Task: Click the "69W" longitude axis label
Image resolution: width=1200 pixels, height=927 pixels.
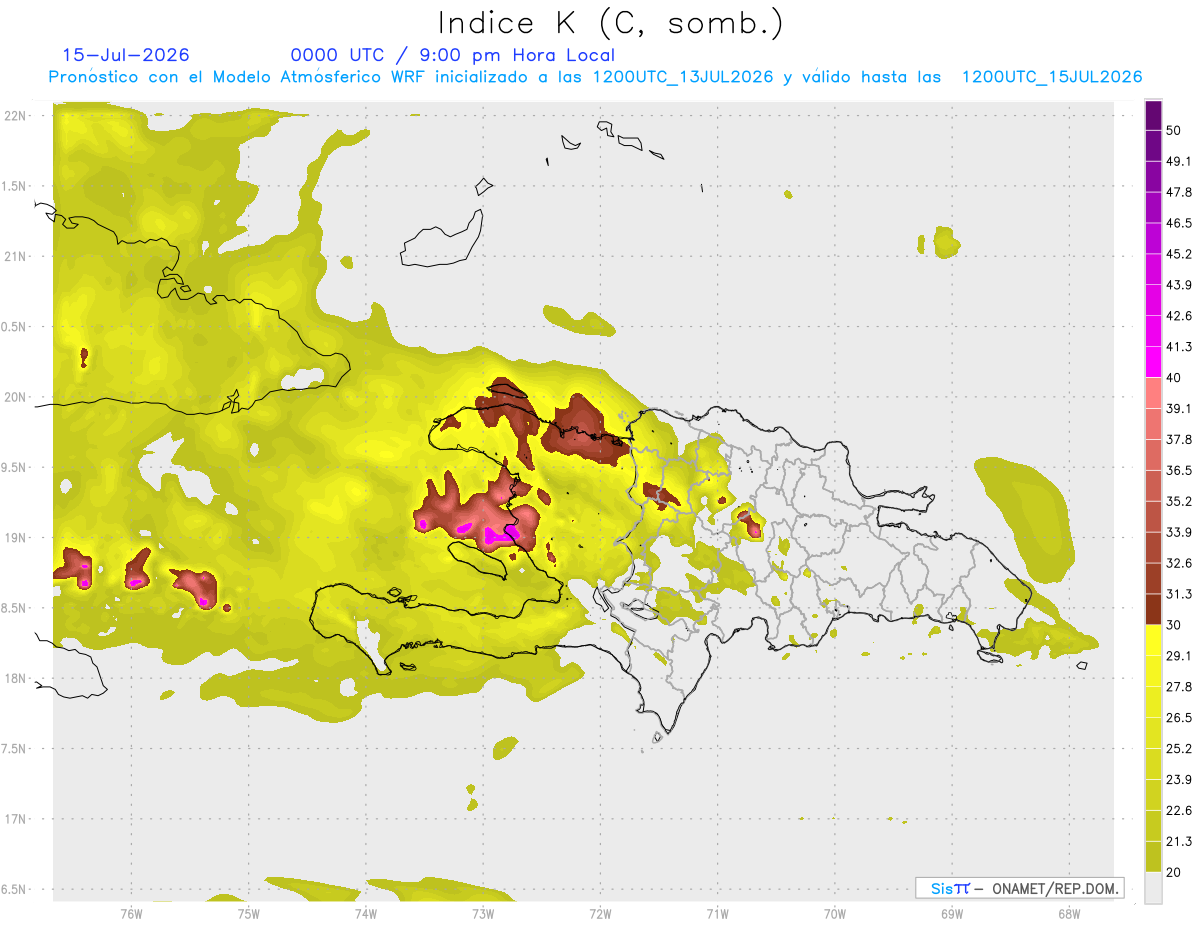Action: [x=951, y=913]
